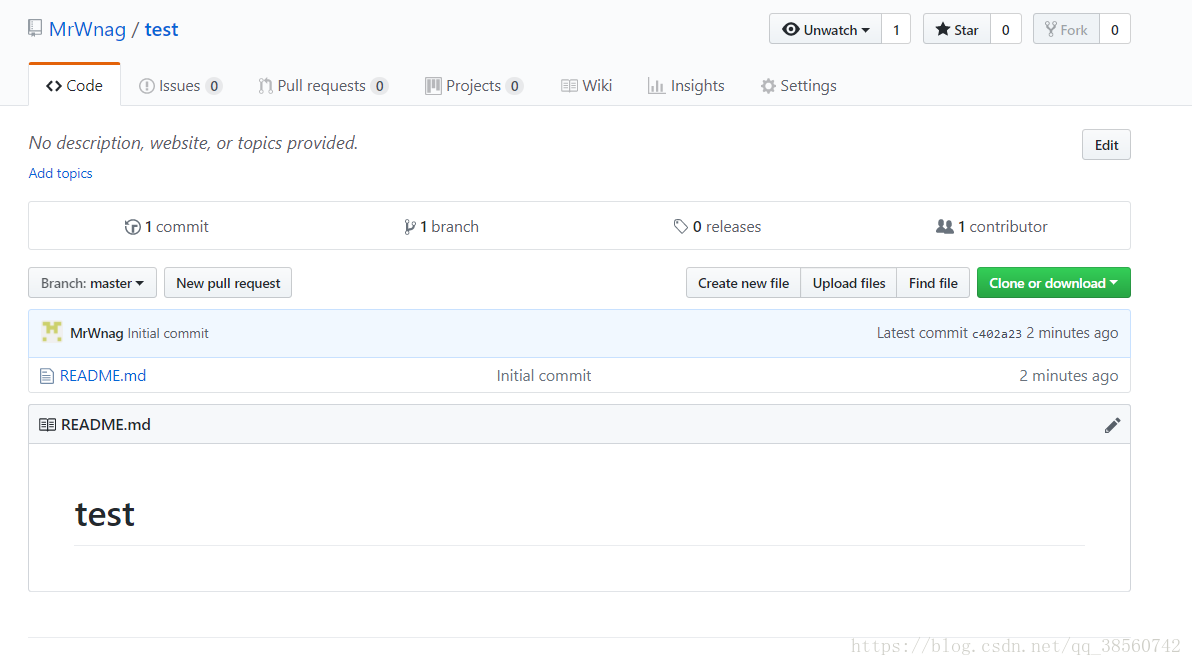Viewport: 1192px width, 666px height.
Task: Switch to the Code tab
Action: [x=74, y=85]
